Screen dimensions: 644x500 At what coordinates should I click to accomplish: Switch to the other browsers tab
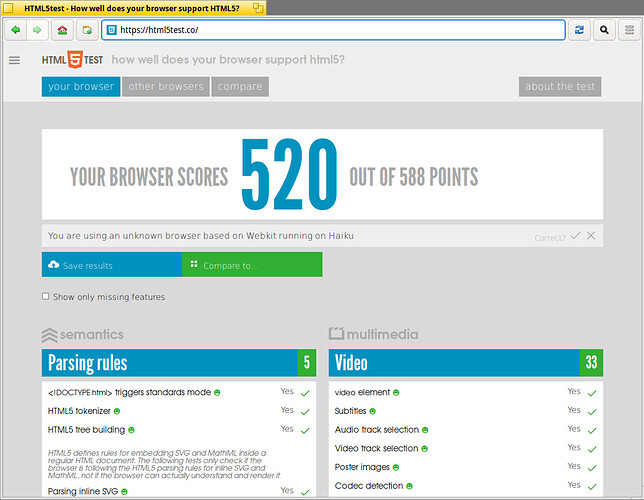(x=166, y=87)
